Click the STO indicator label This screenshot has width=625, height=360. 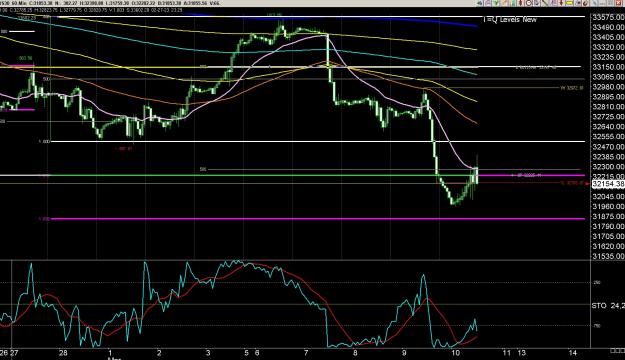(599, 306)
